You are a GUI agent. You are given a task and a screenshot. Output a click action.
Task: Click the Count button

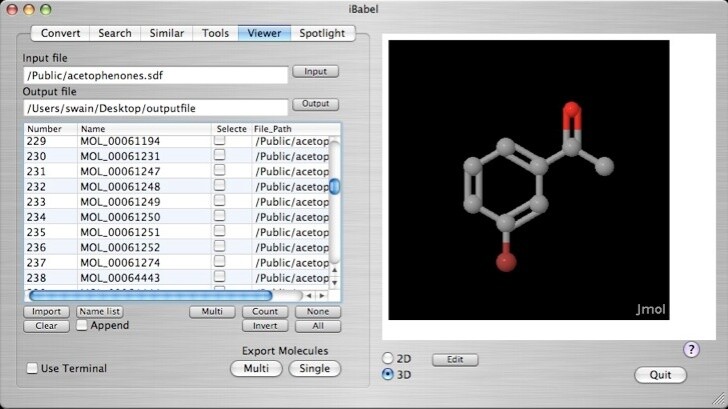265,312
